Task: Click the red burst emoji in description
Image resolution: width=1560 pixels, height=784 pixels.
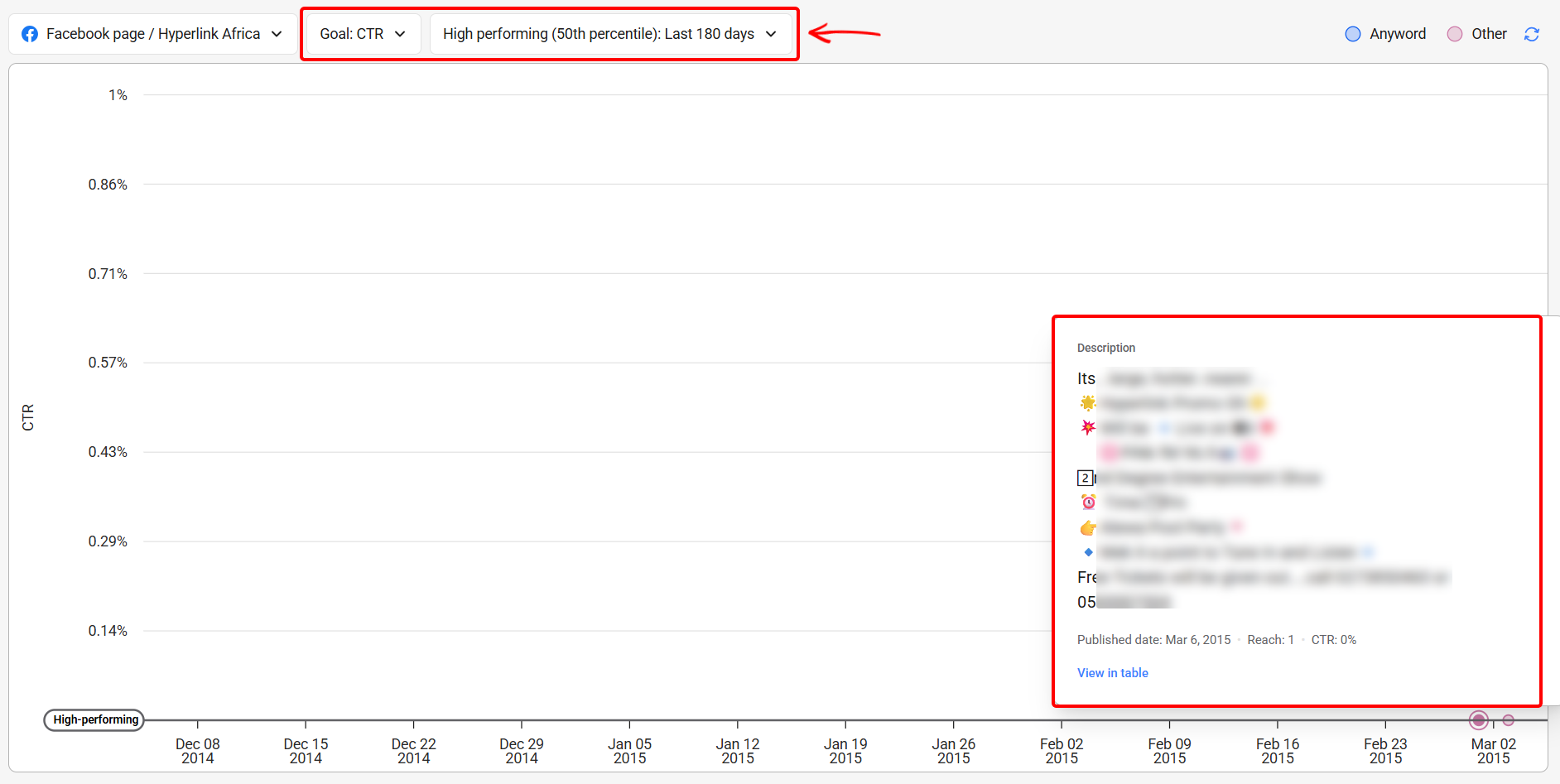Action: coord(1088,427)
